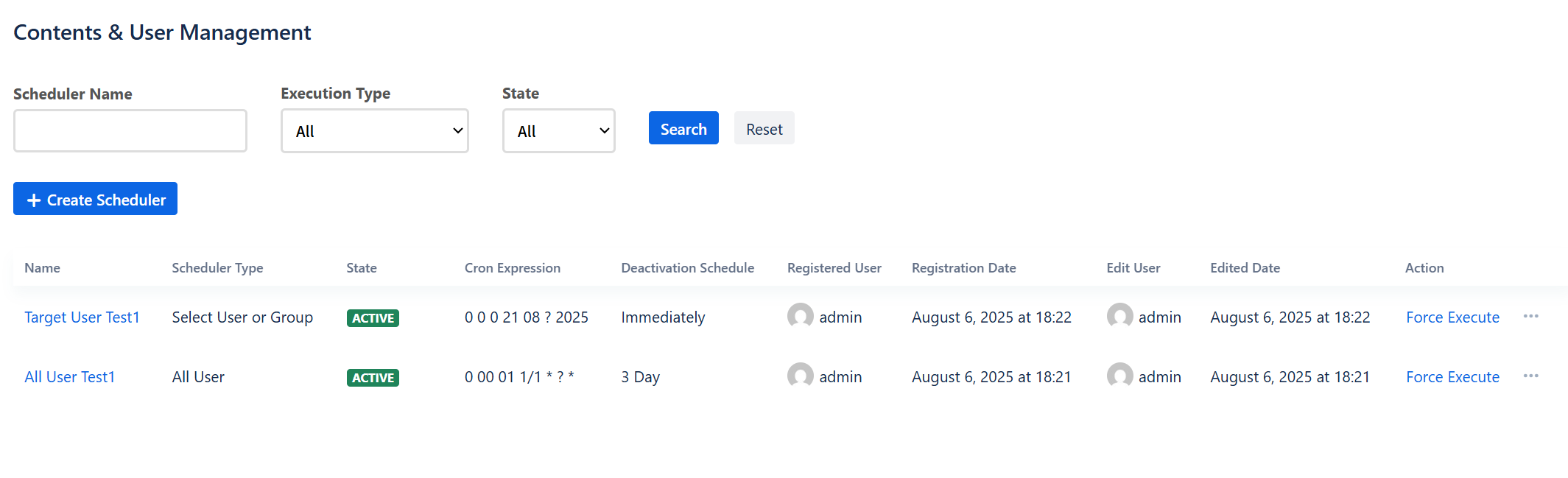Click Create Scheduler button
This screenshot has width=1568, height=478.
point(96,199)
